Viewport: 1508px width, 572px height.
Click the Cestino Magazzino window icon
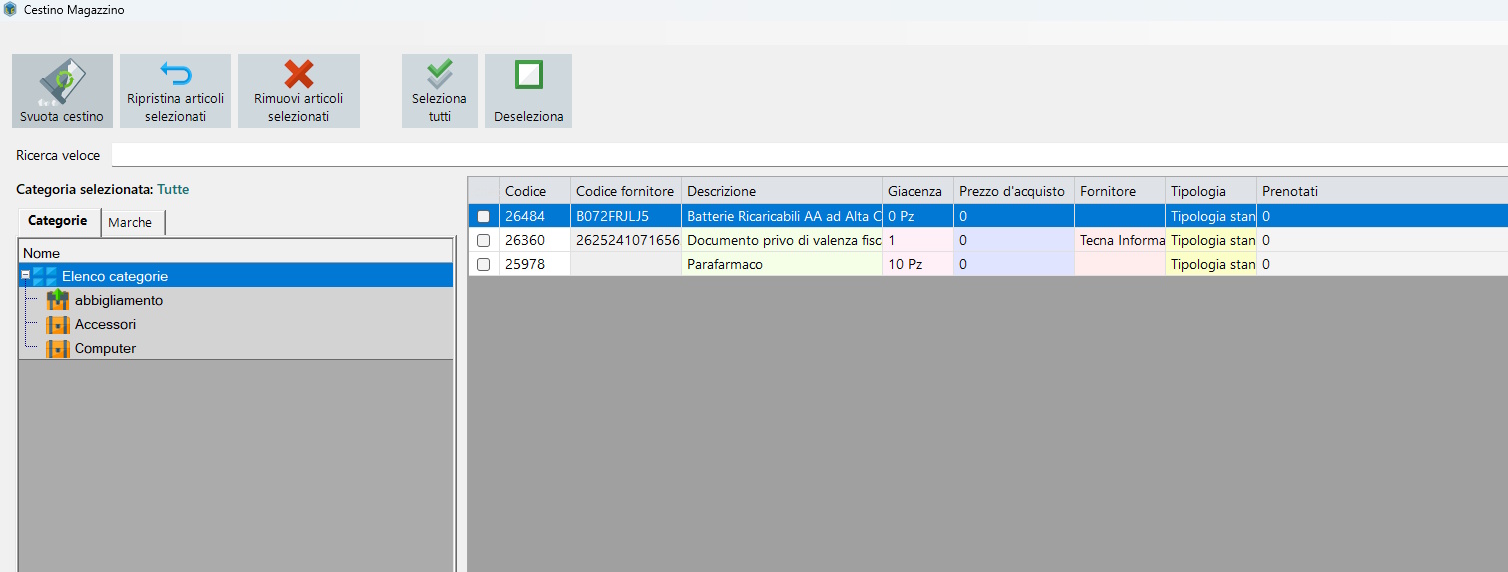[x=10, y=9]
